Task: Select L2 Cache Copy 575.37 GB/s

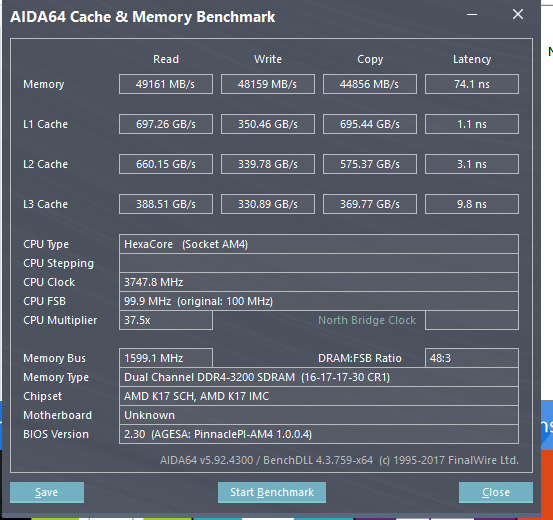Action: (370, 164)
